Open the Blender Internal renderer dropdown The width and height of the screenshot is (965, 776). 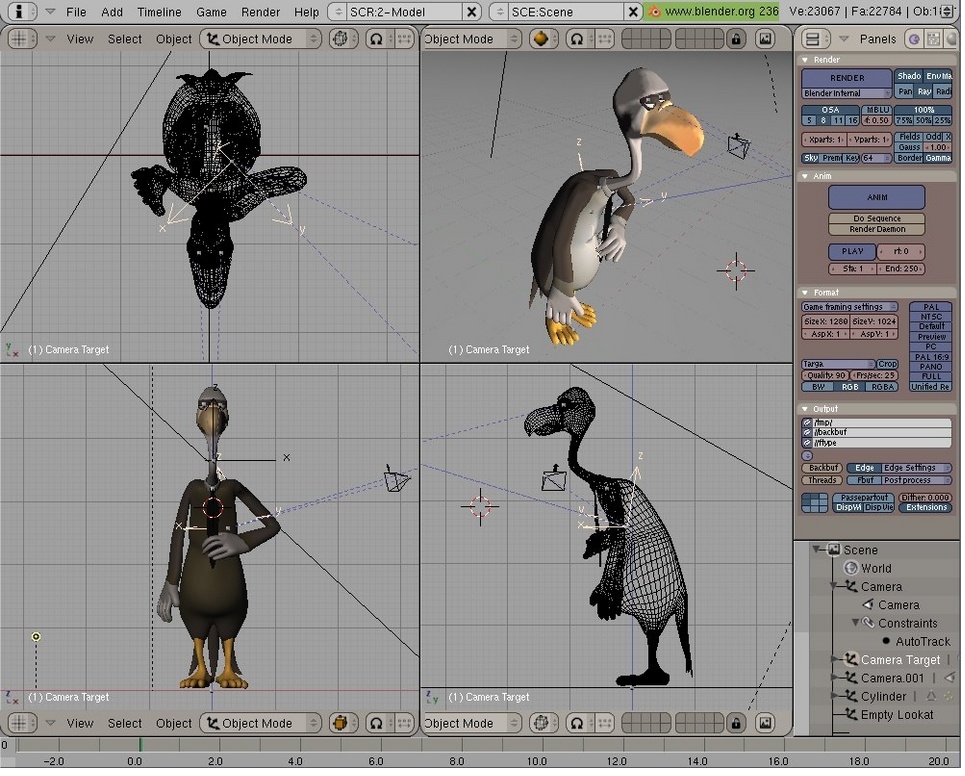[846, 93]
